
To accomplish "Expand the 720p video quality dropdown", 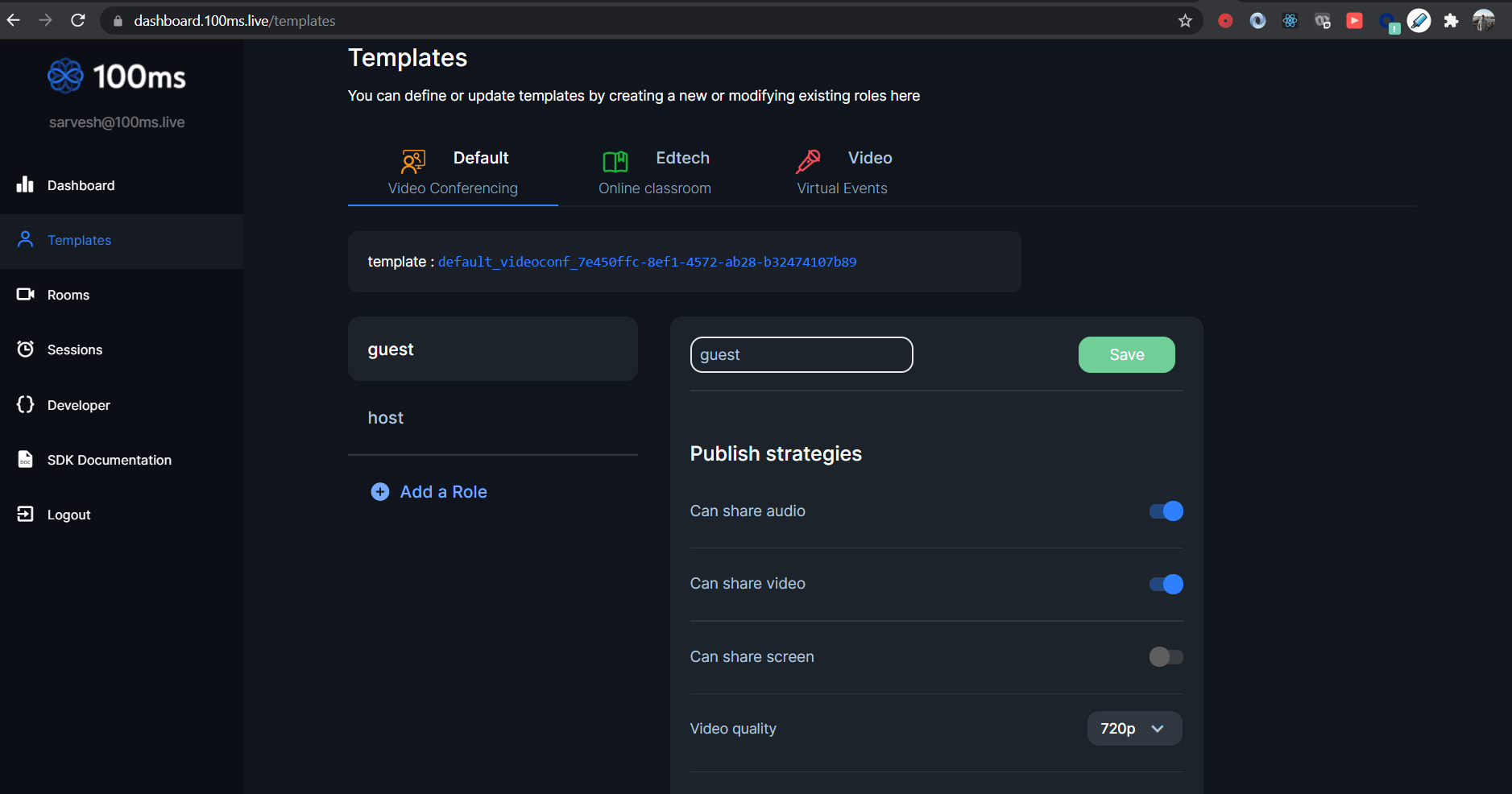I will tap(1133, 729).
